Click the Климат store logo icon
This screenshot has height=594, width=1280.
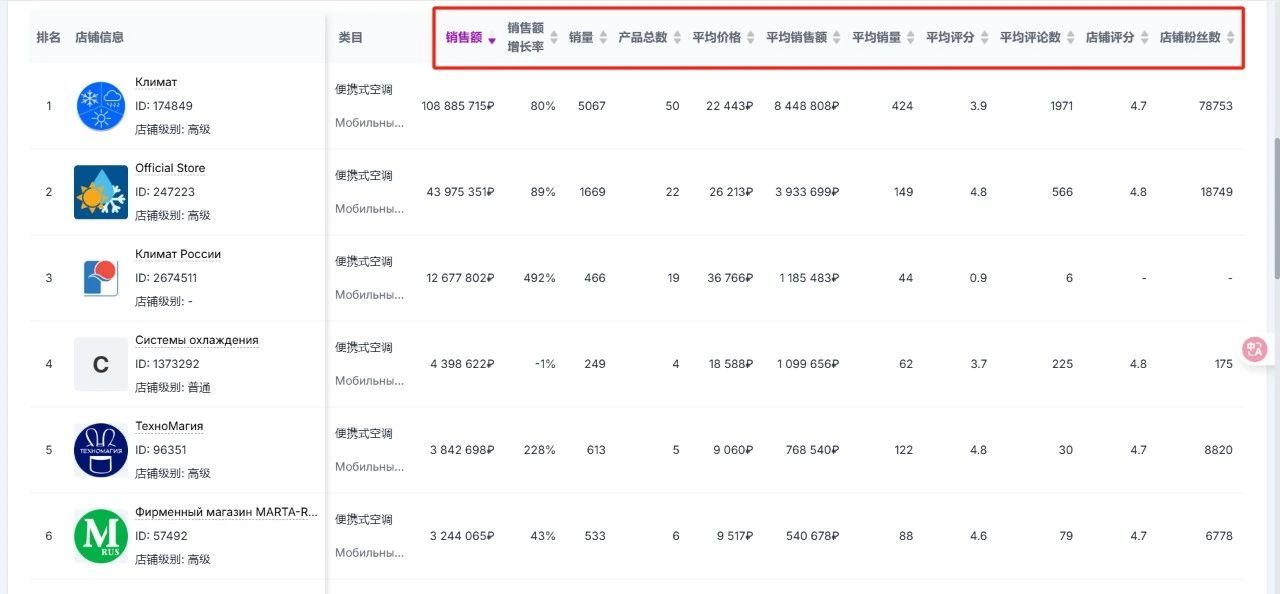click(100, 106)
